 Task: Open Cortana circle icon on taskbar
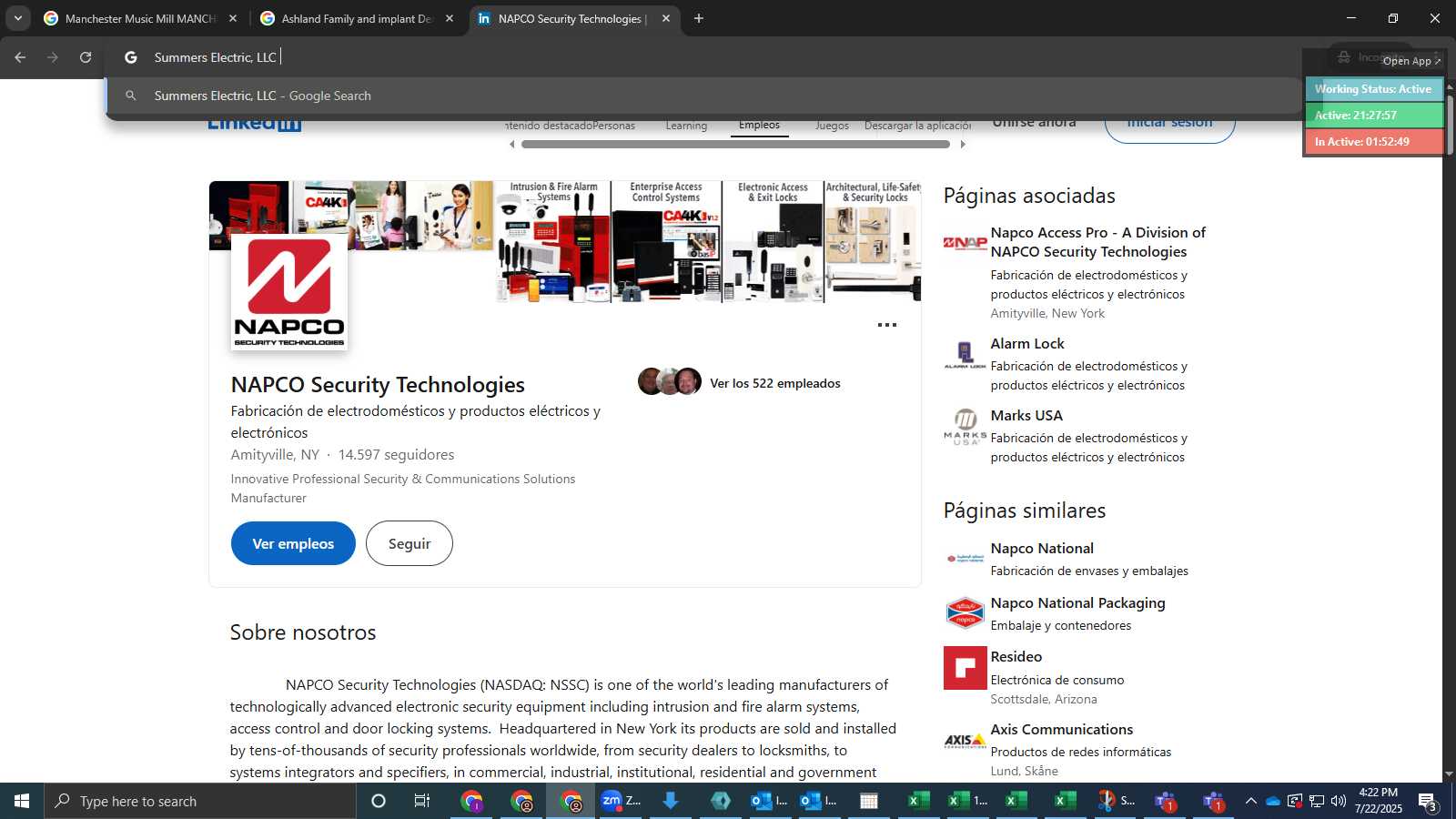[379, 801]
